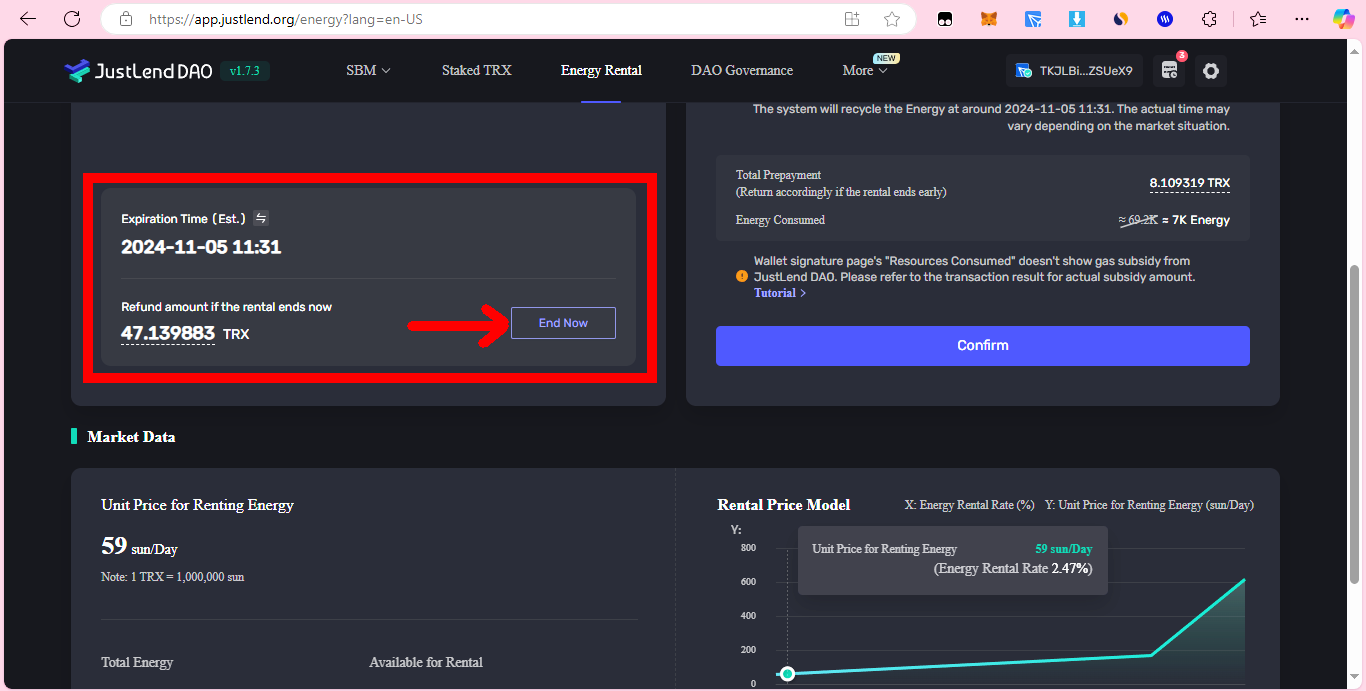Screen dimensions: 1366x691
Task: Click the v1.7.3 version badge
Action: point(245,71)
